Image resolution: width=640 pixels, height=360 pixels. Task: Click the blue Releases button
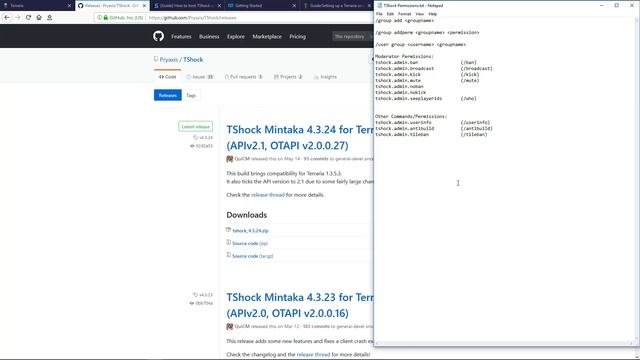pyautogui.click(x=168, y=95)
